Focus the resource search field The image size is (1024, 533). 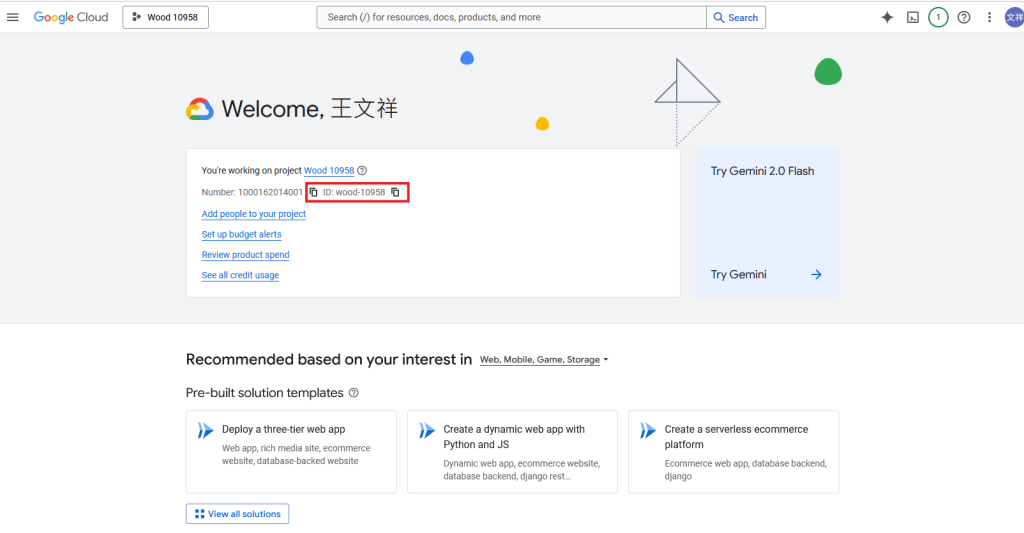(511, 17)
